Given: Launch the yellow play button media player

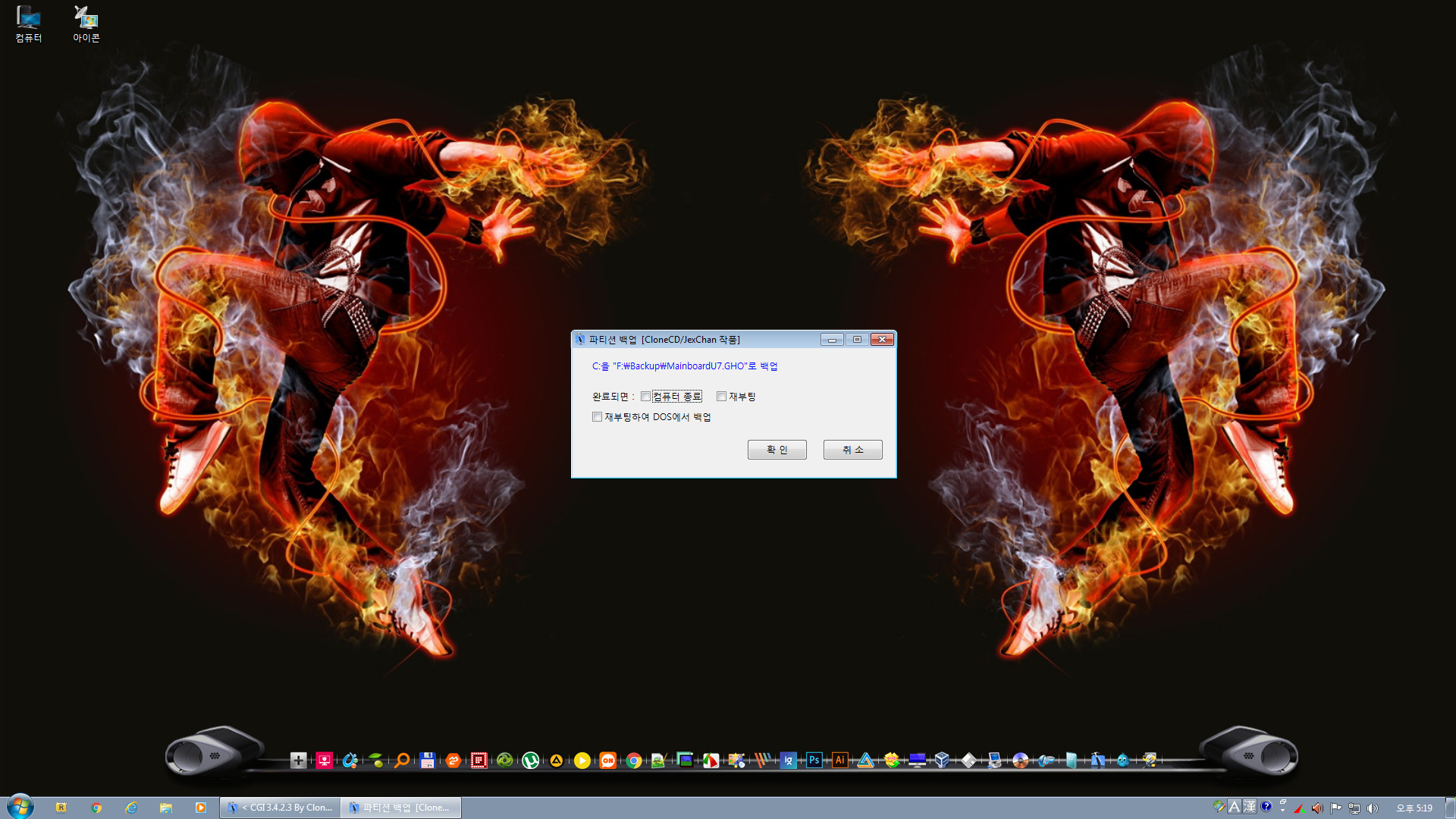Looking at the screenshot, I should 582,760.
